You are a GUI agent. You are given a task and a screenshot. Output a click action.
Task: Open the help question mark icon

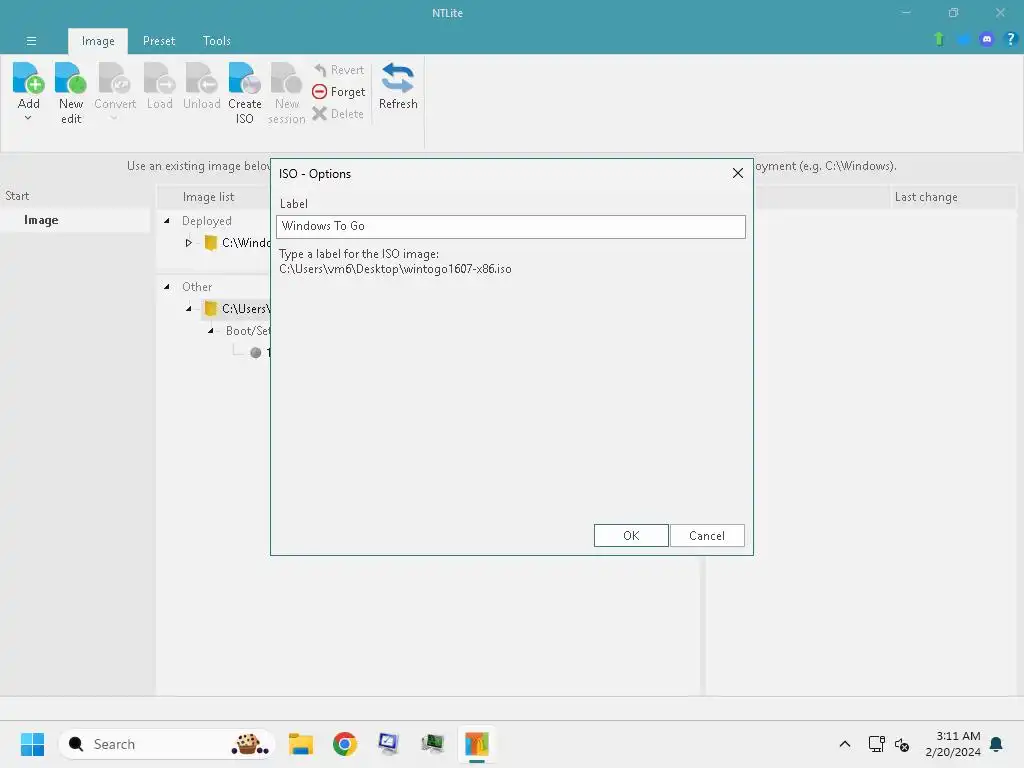pyautogui.click(x=1010, y=39)
